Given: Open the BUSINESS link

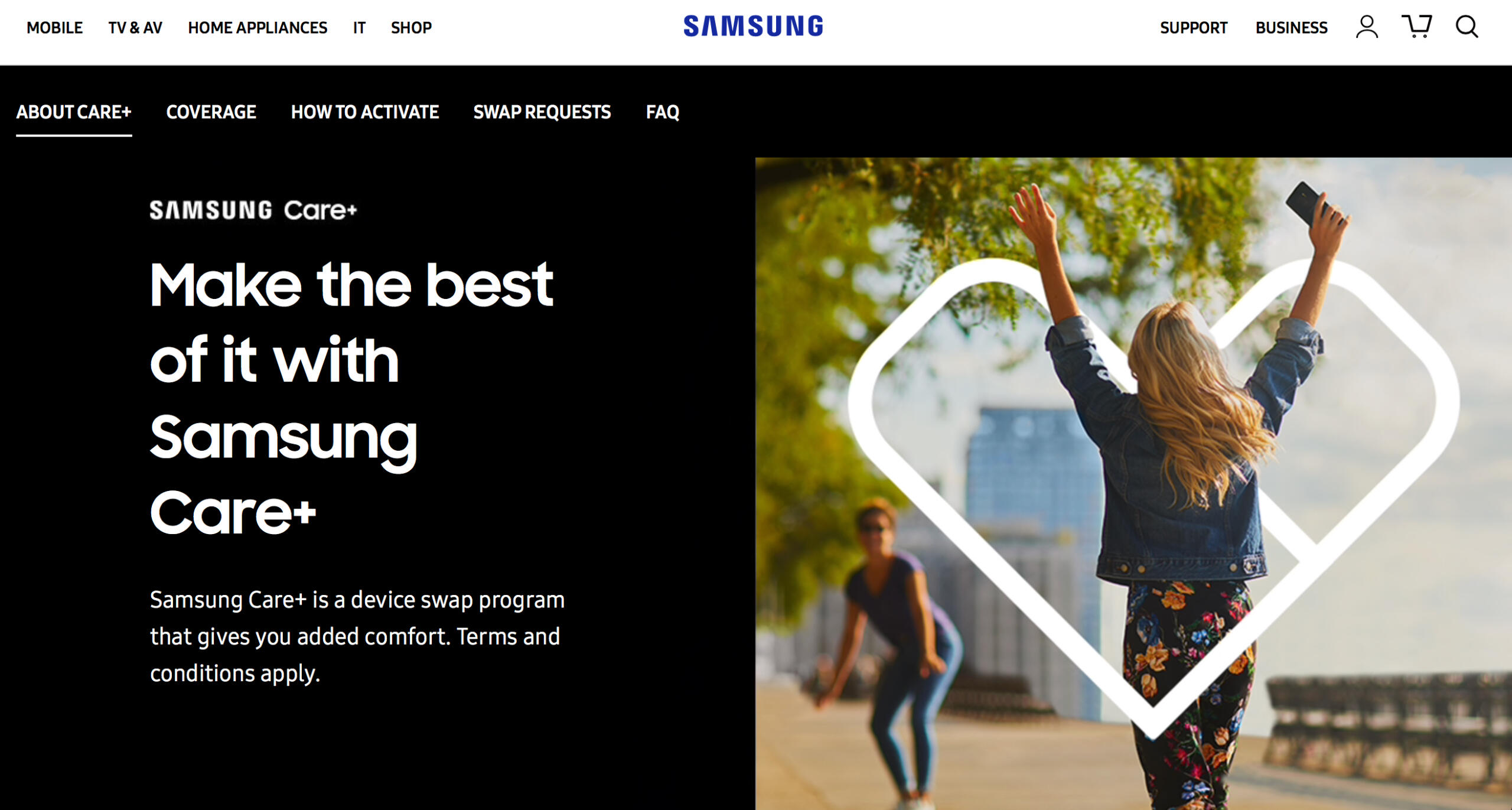Looking at the screenshot, I should 1291,28.
